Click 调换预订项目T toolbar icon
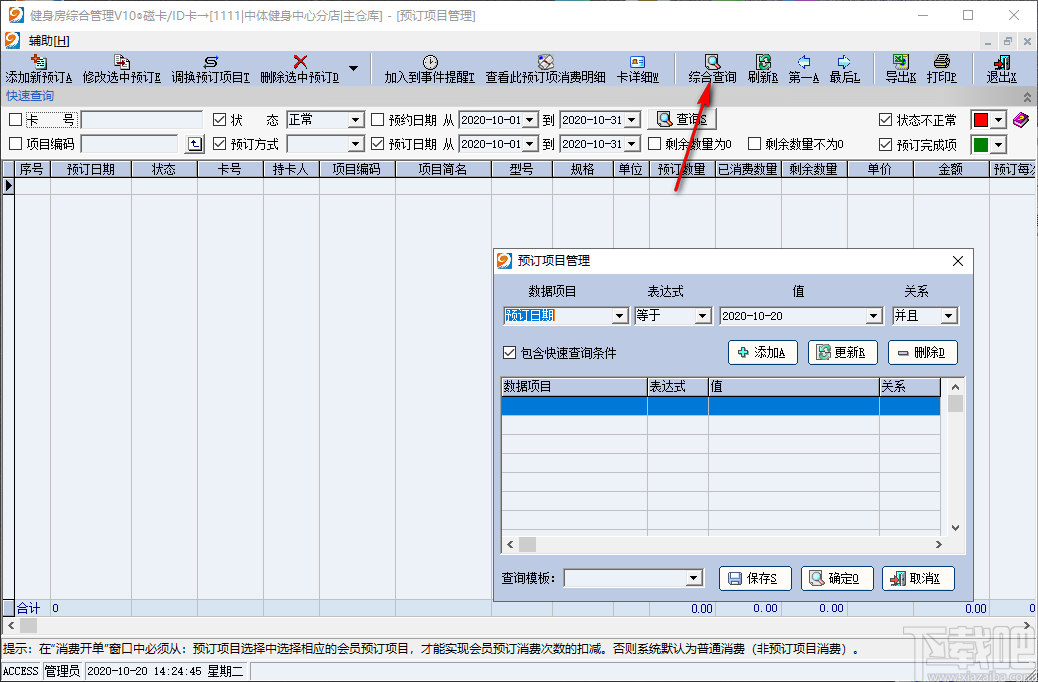Image resolution: width=1038 pixels, height=682 pixels. coord(211,62)
